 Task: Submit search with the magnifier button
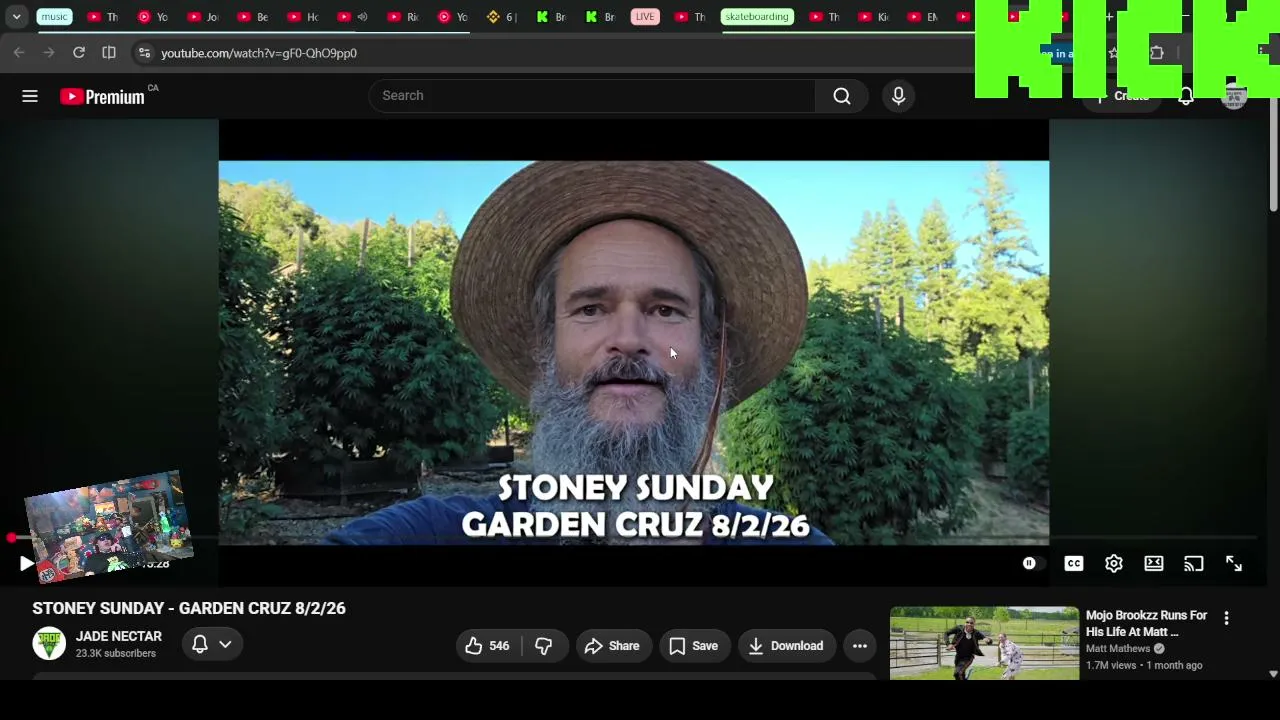point(842,96)
